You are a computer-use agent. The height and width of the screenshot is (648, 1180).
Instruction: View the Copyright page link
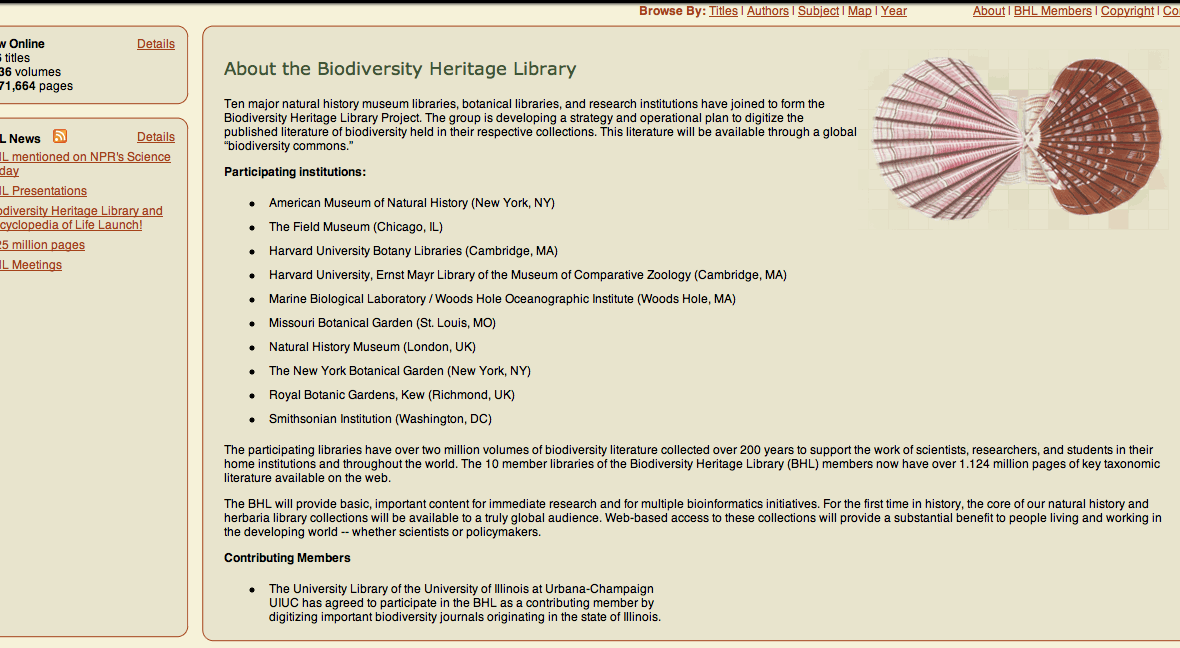pyautogui.click(x=1127, y=11)
